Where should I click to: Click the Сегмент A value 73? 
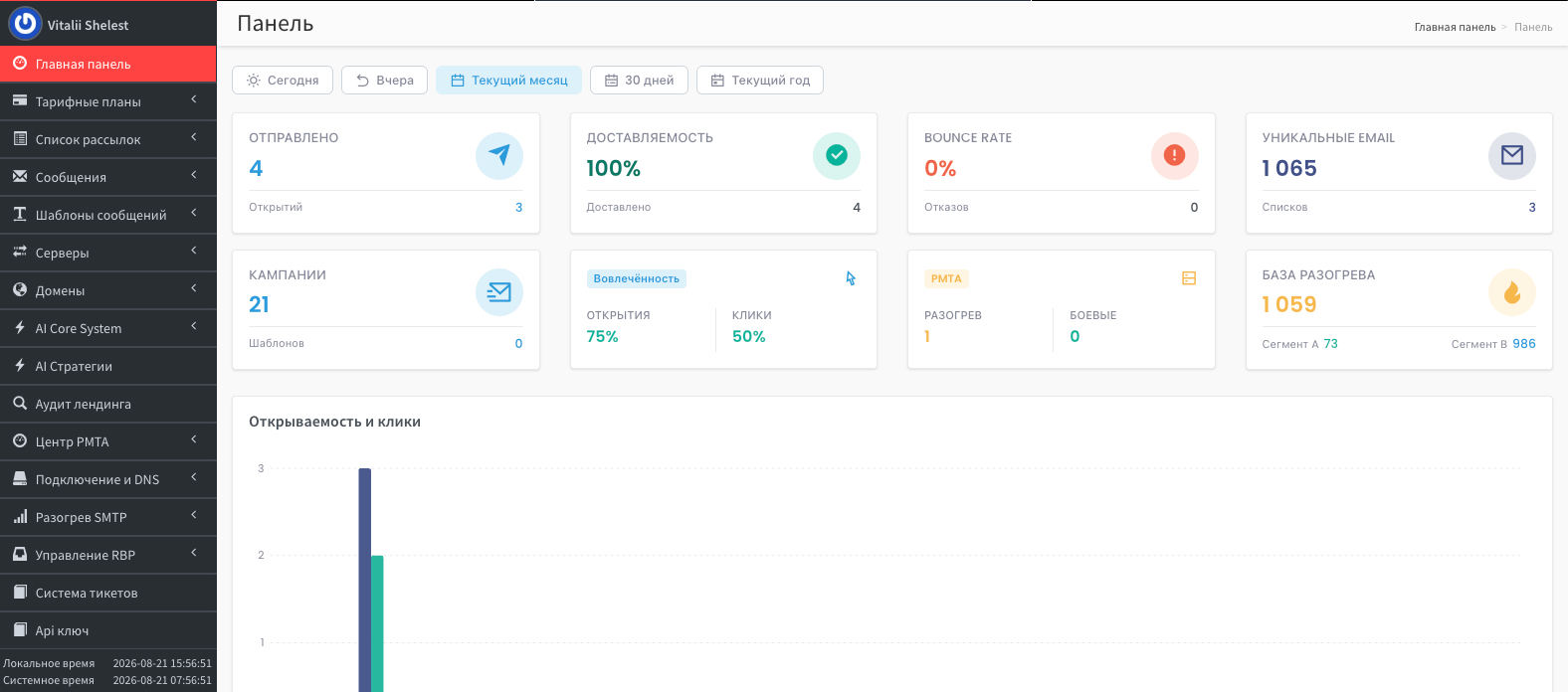(1330, 344)
